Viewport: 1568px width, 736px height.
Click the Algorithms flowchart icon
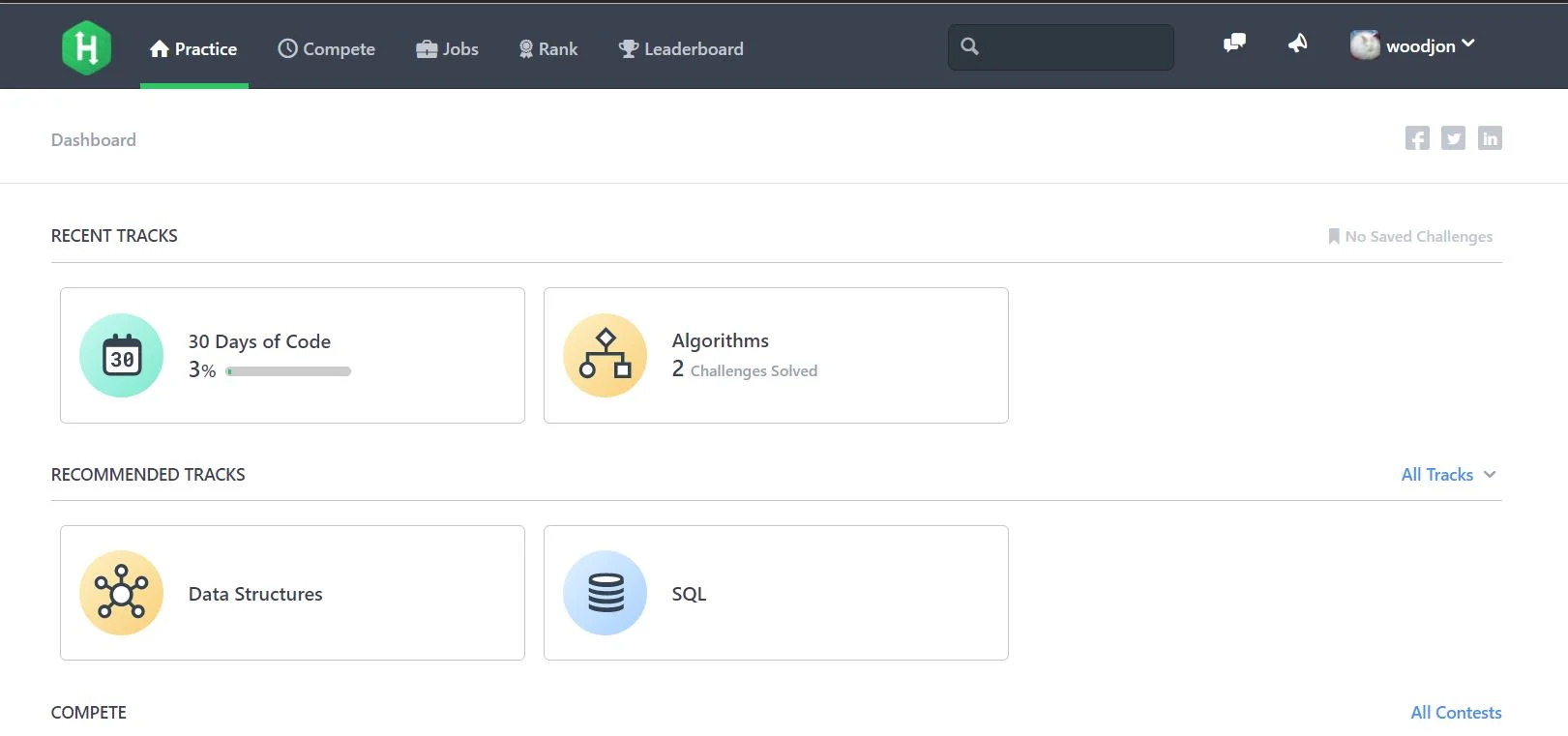point(605,355)
